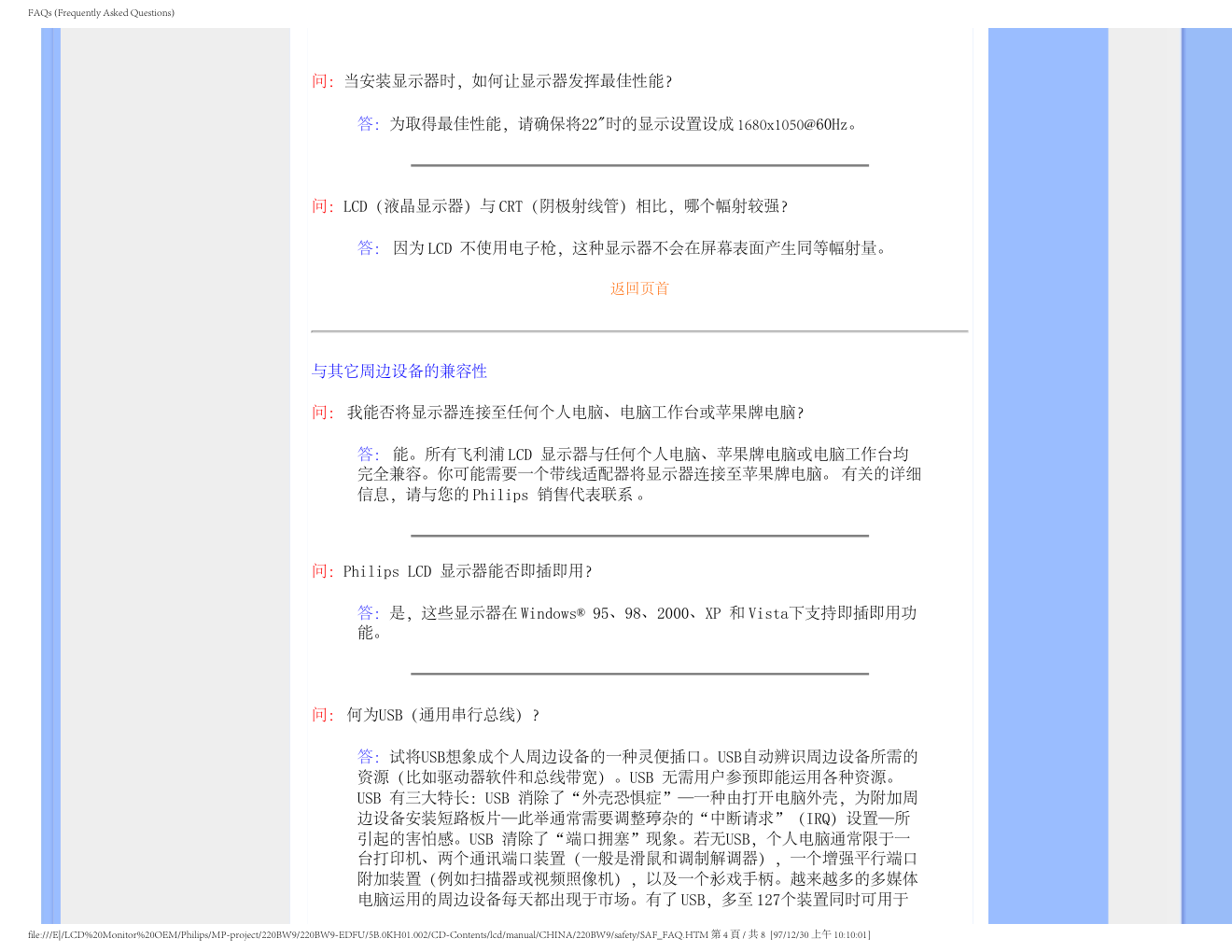Select the LCD versus CRT radiation question
The height and width of the screenshot is (952, 1232).
click(x=565, y=206)
